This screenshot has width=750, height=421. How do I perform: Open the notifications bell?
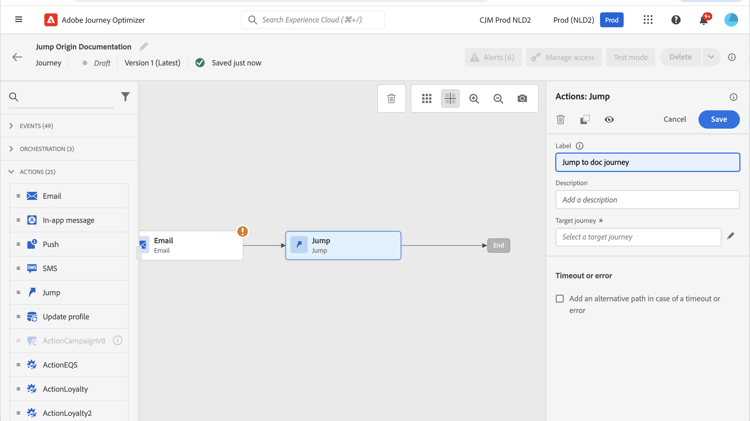(x=703, y=20)
